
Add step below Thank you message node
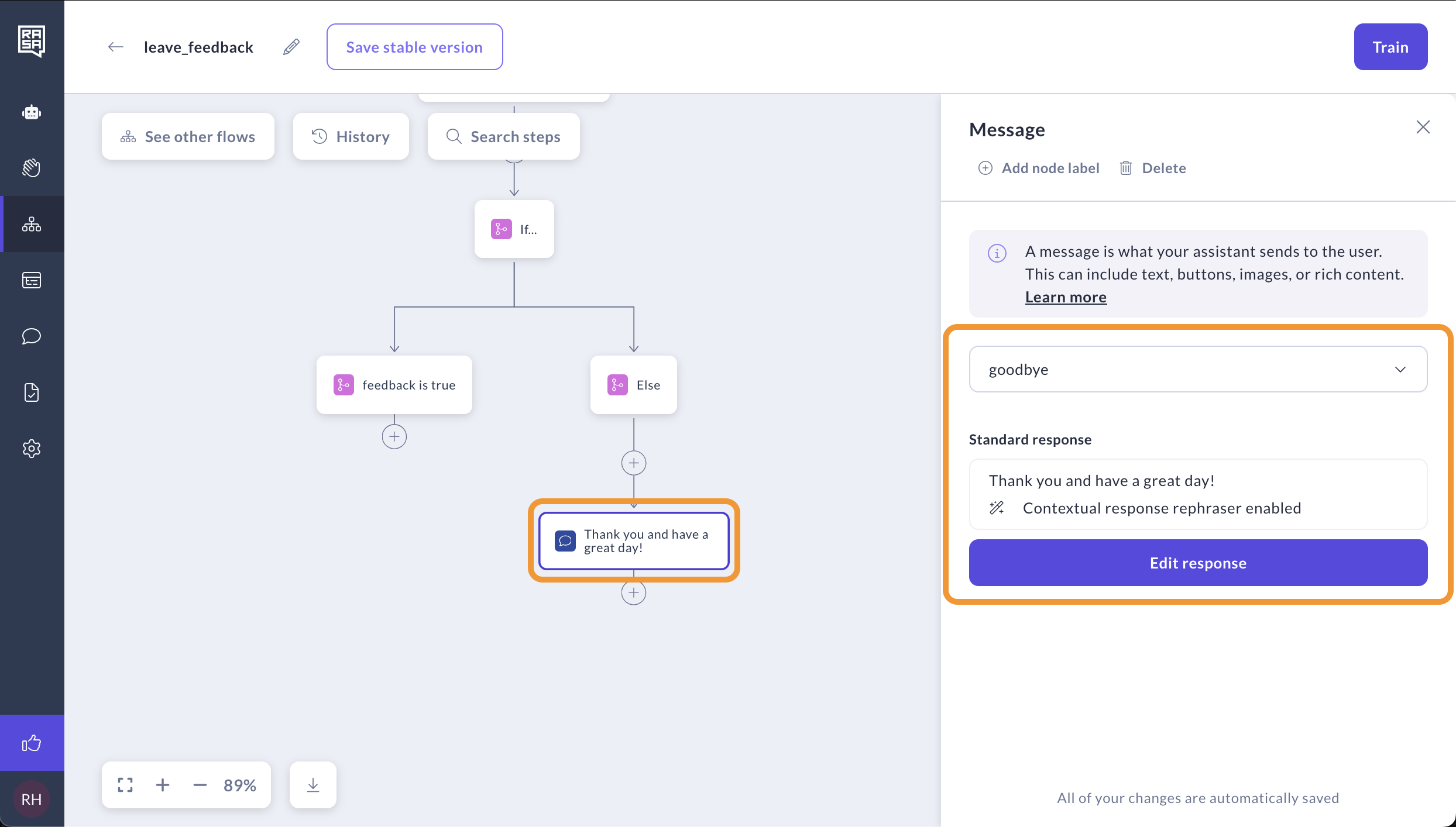point(634,593)
